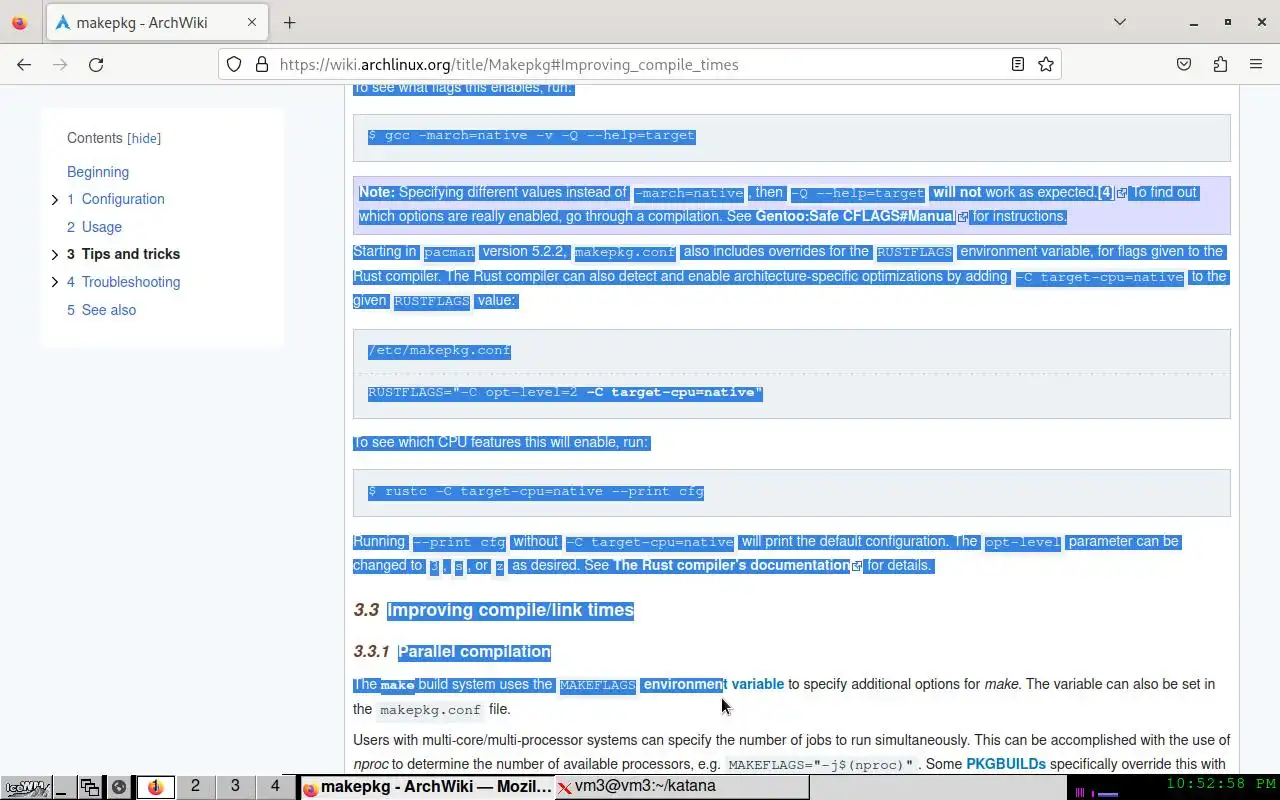The image size is (1280, 800).
Task: Open 2 Usage contents link
Action: point(94,227)
